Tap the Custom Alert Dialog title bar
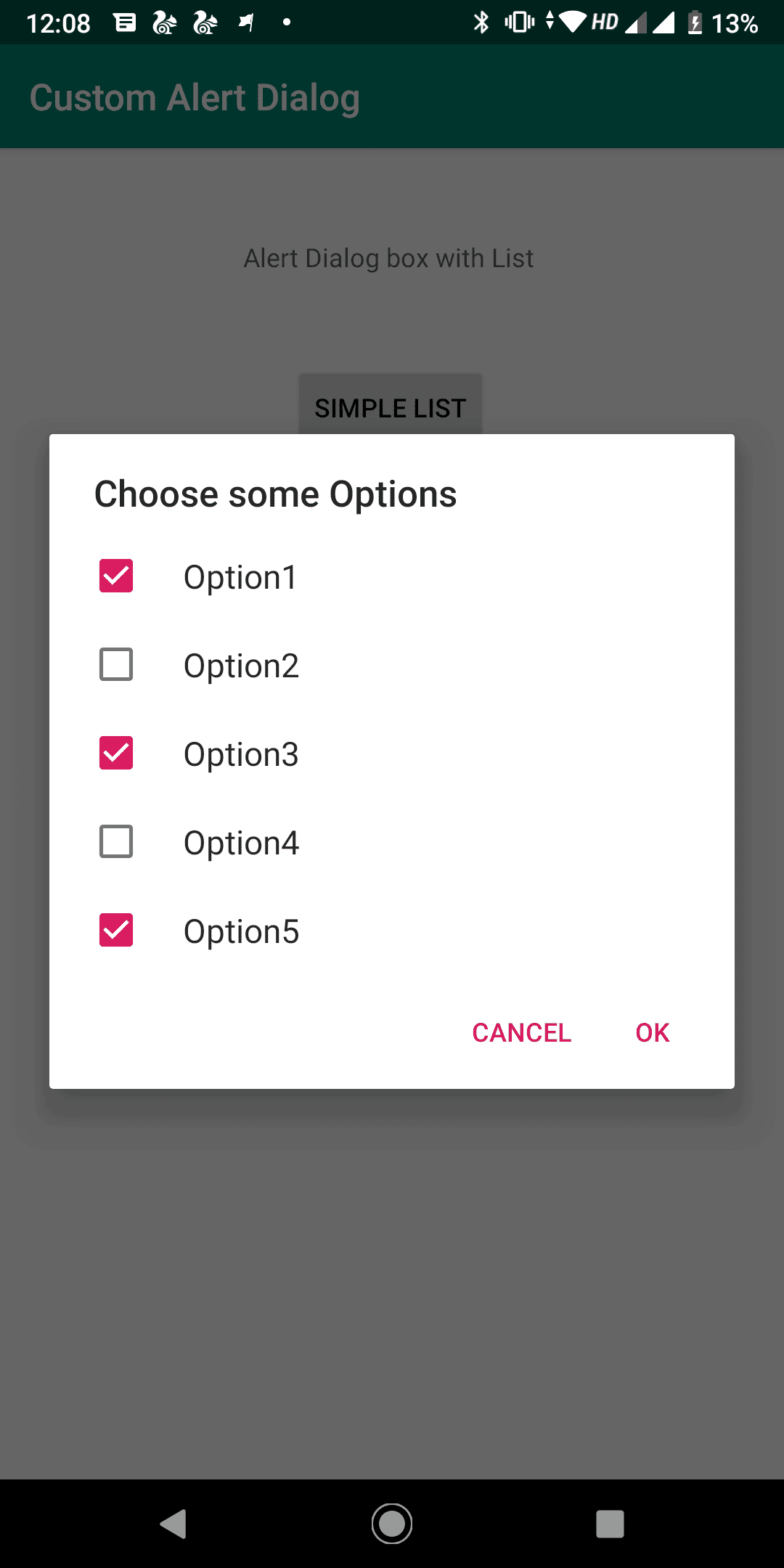This screenshot has width=784, height=1568. [195, 97]
